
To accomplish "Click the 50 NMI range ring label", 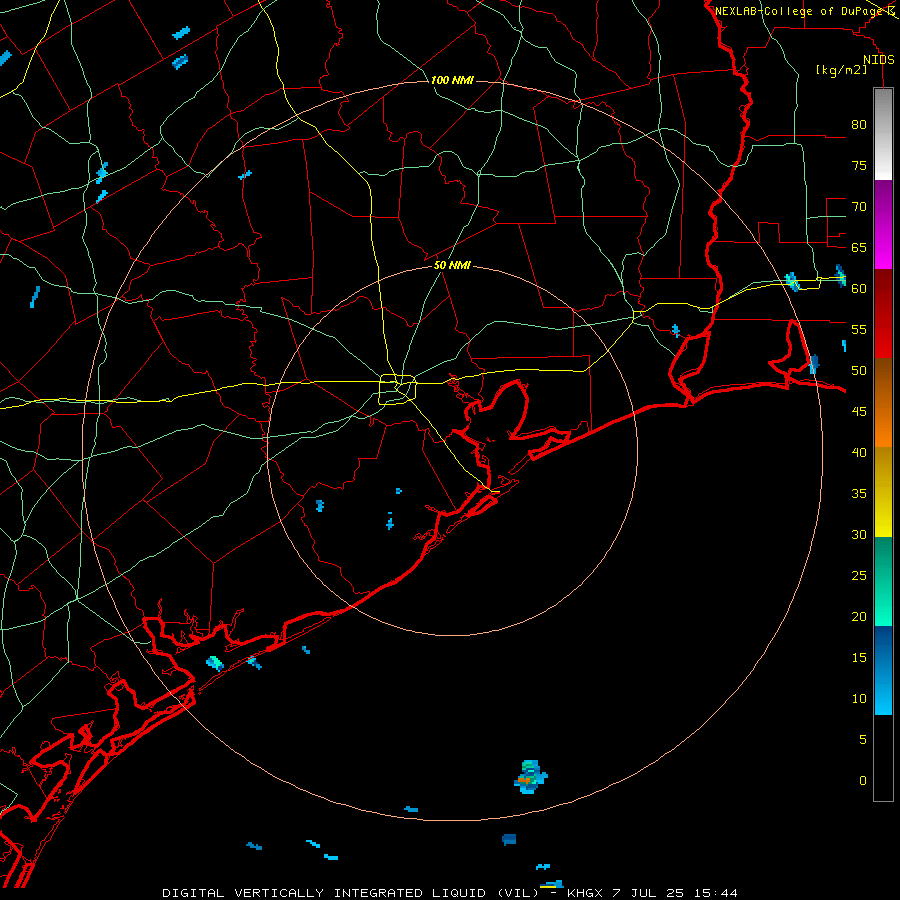I will (x=452, y=265).
